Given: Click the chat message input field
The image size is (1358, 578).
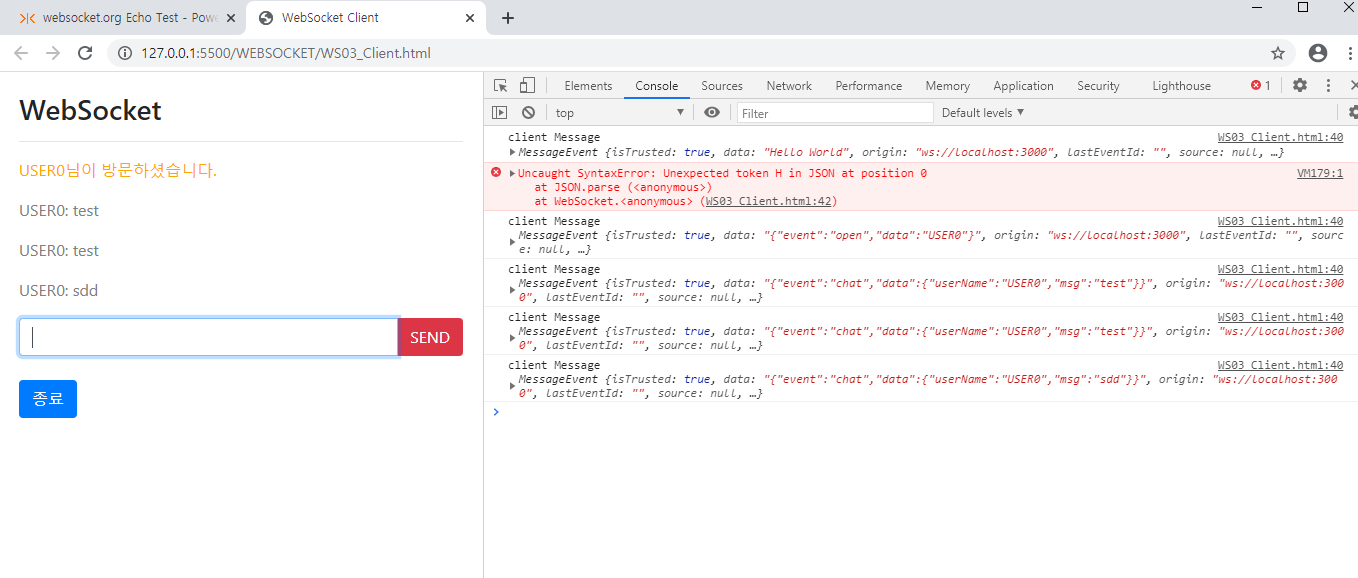Looking at the screenshot, I should pyautogui.click(x=208, y=337).
